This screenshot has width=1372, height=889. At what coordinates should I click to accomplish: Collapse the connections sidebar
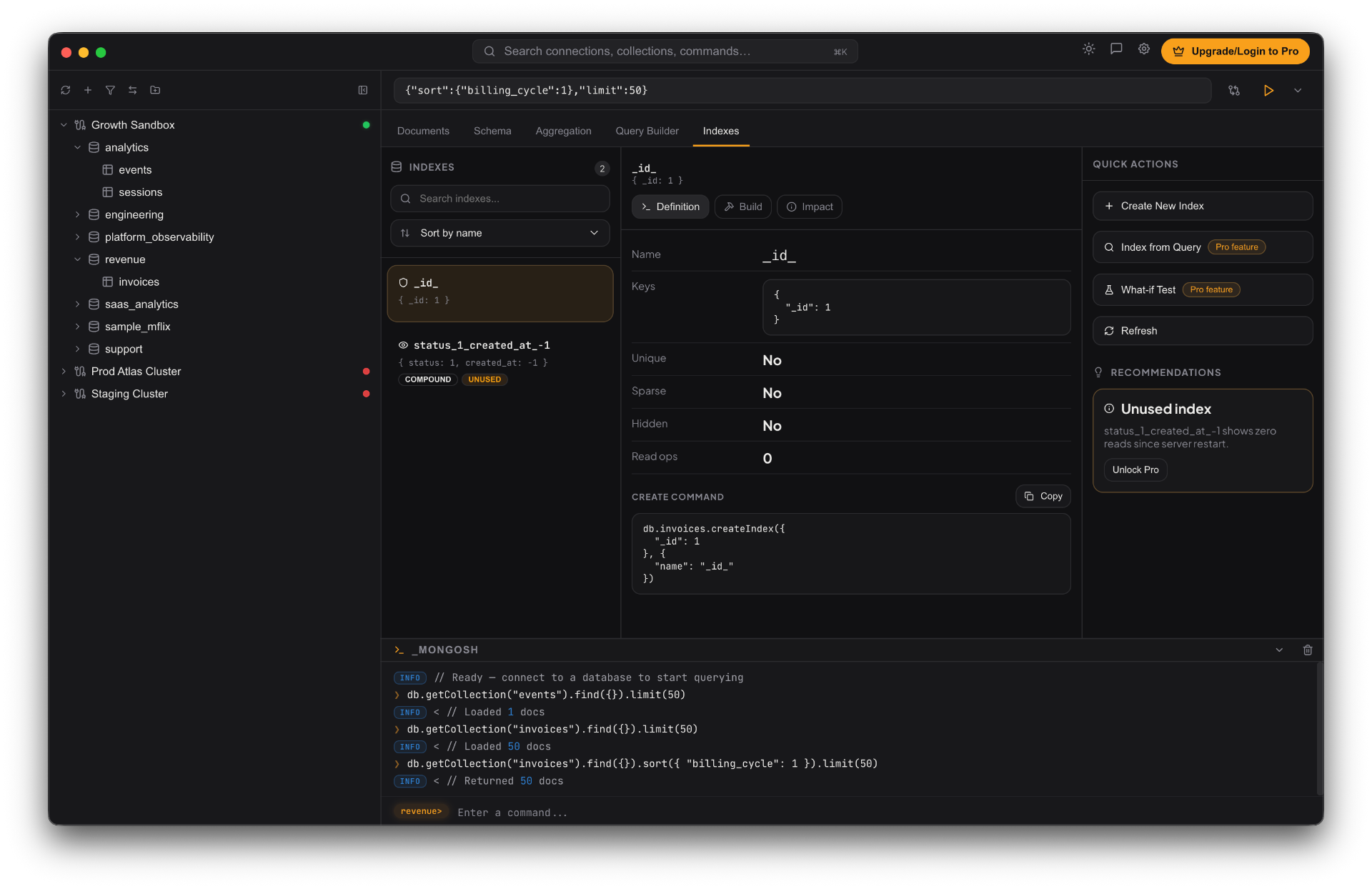click(x=363, y=91)
